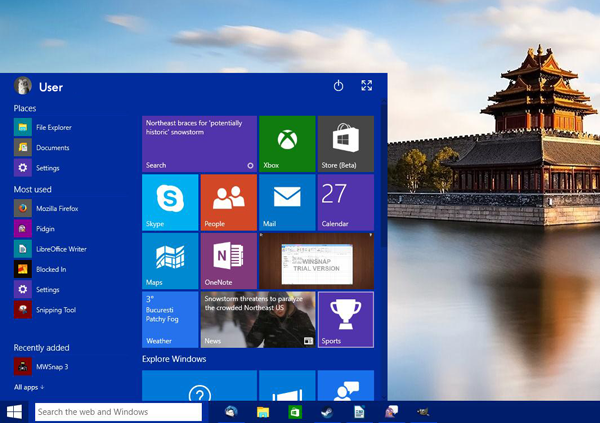This screenshot has height=423, width=600.
Task: Open the Store icon on the taskbar
Action: (295, 412)
